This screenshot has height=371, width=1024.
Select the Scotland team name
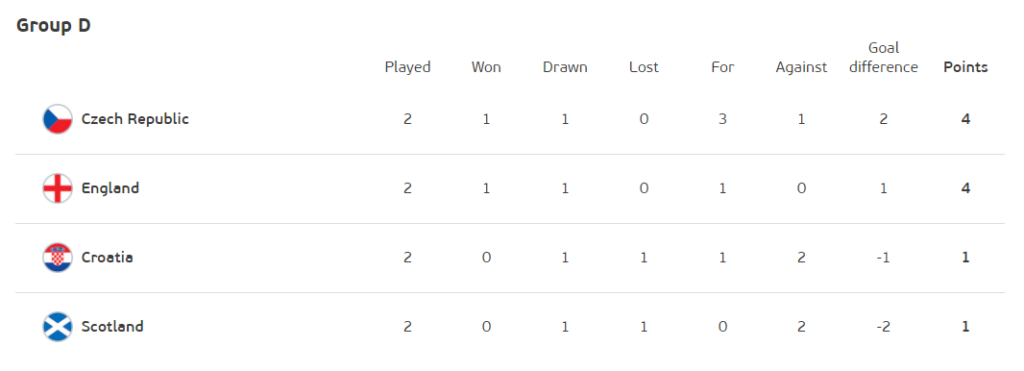(112, 327)
